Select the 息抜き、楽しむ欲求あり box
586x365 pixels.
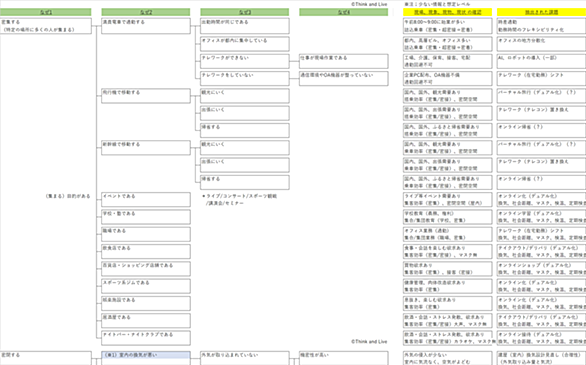coord(447,303)
